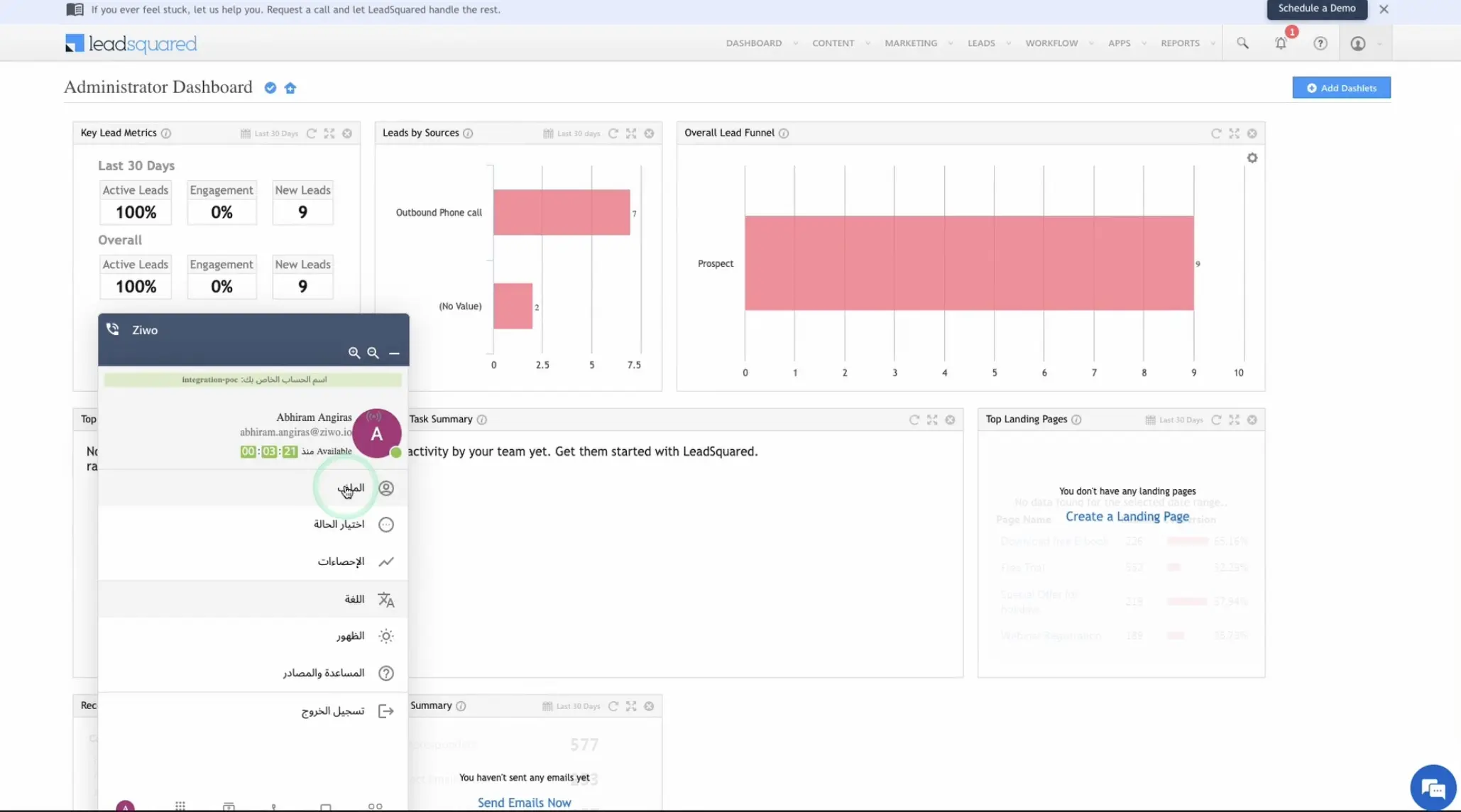This screenshot has width=1461, height=812.
Task: Refresh the Leads by Sources dashlet
Action: pos(613,133)
